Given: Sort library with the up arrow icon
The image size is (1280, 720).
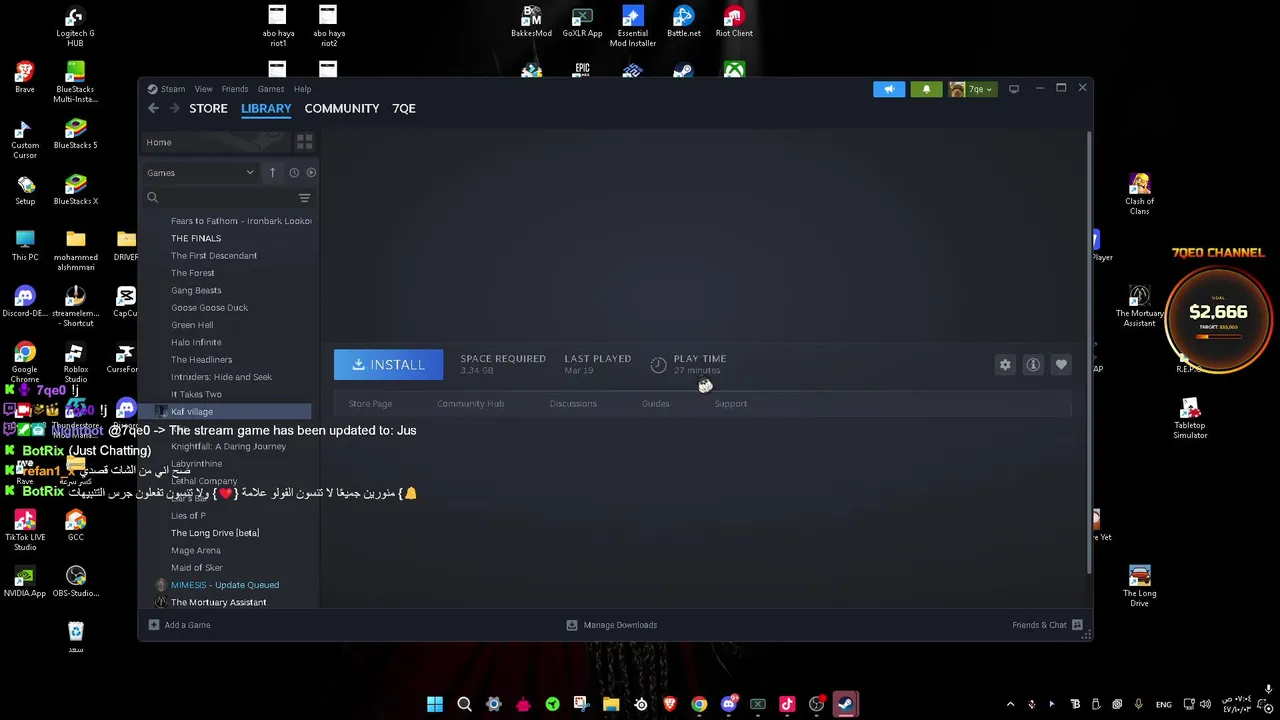Looking at the screenshot, I should [x=272, y=172].
